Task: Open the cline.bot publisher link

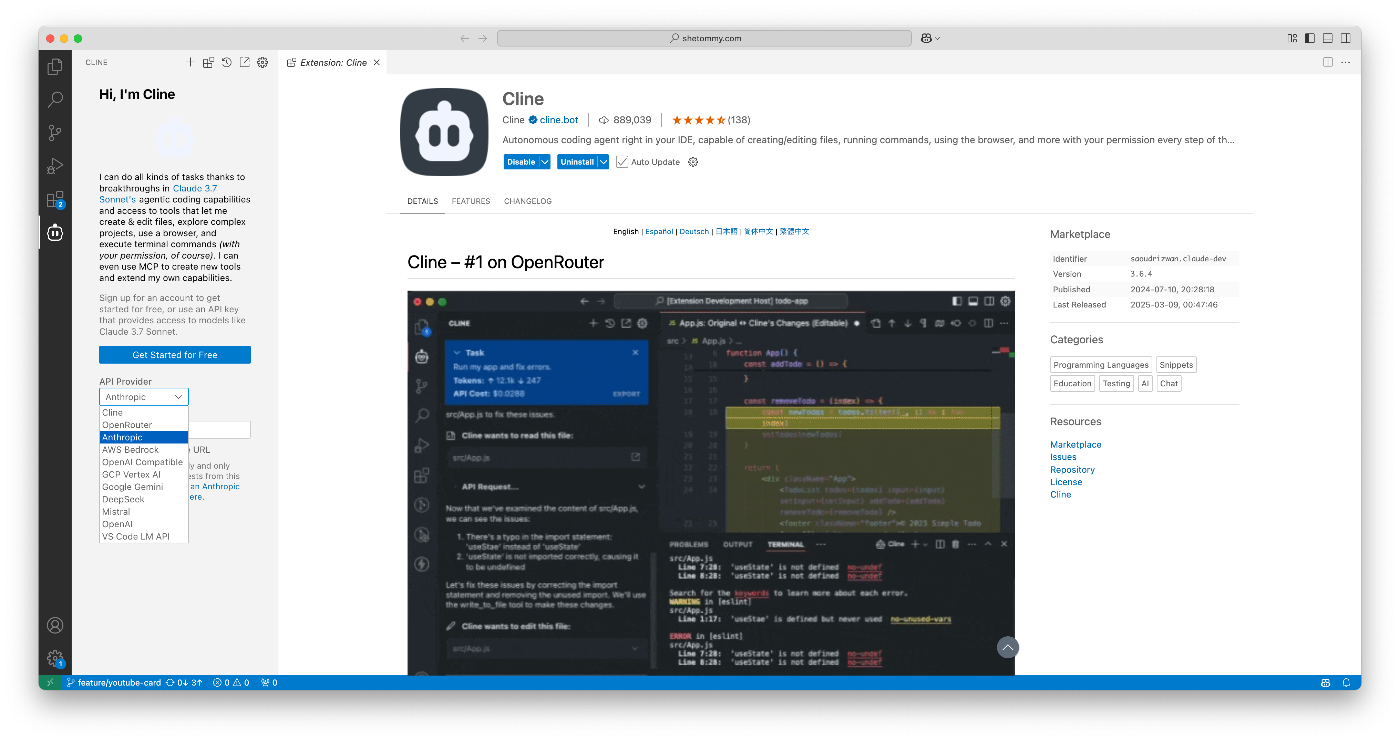Action: [x=559, y=120]
